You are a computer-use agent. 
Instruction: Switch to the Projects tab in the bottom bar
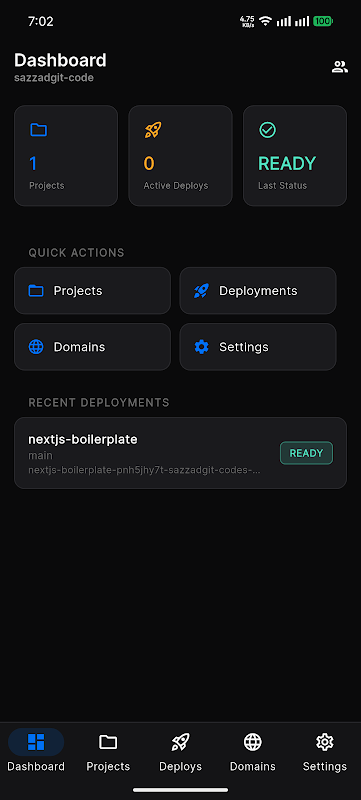pyautogui.click(x=108, y=750)
